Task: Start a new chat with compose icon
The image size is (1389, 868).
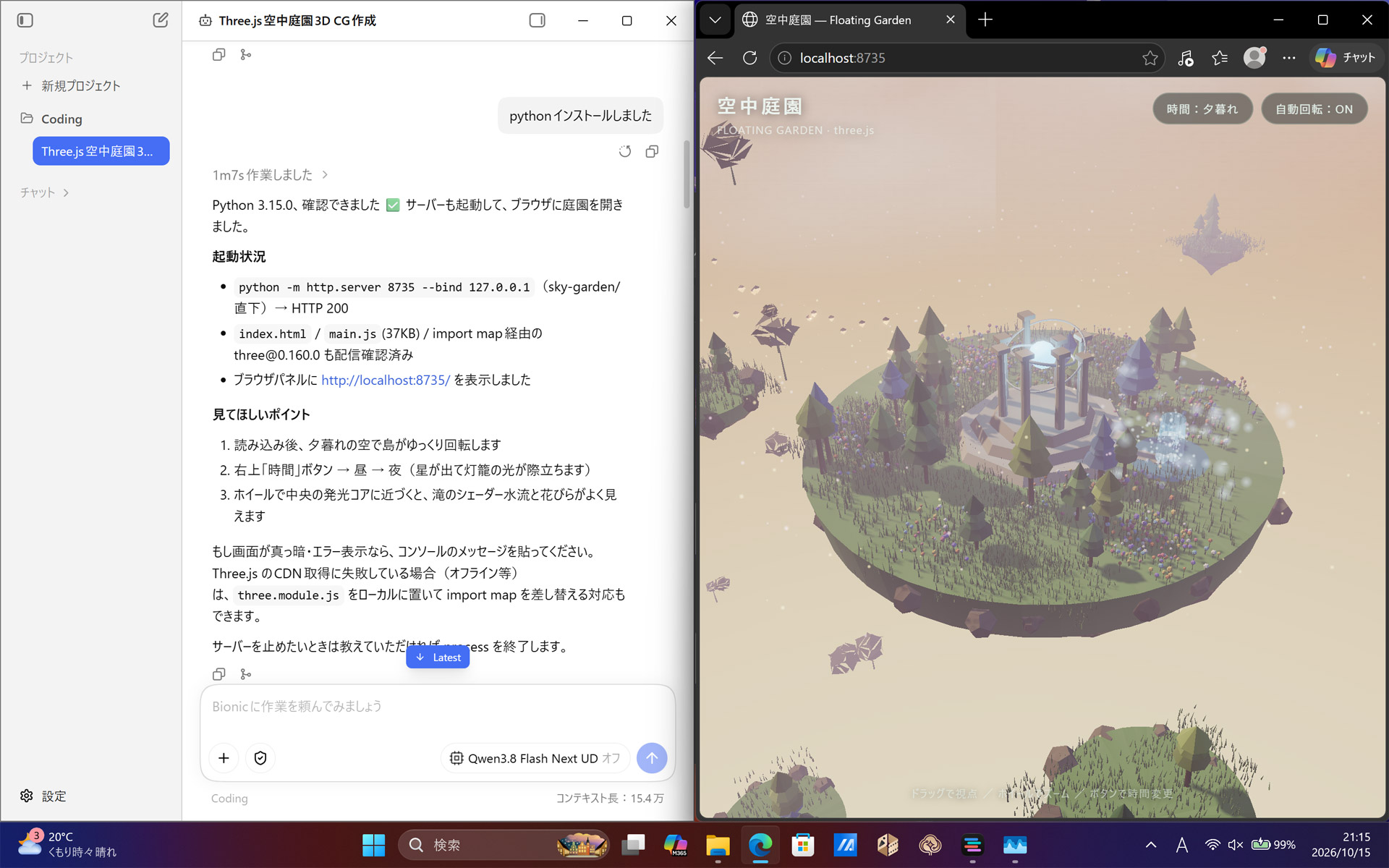Action: (x=161, y=20)
